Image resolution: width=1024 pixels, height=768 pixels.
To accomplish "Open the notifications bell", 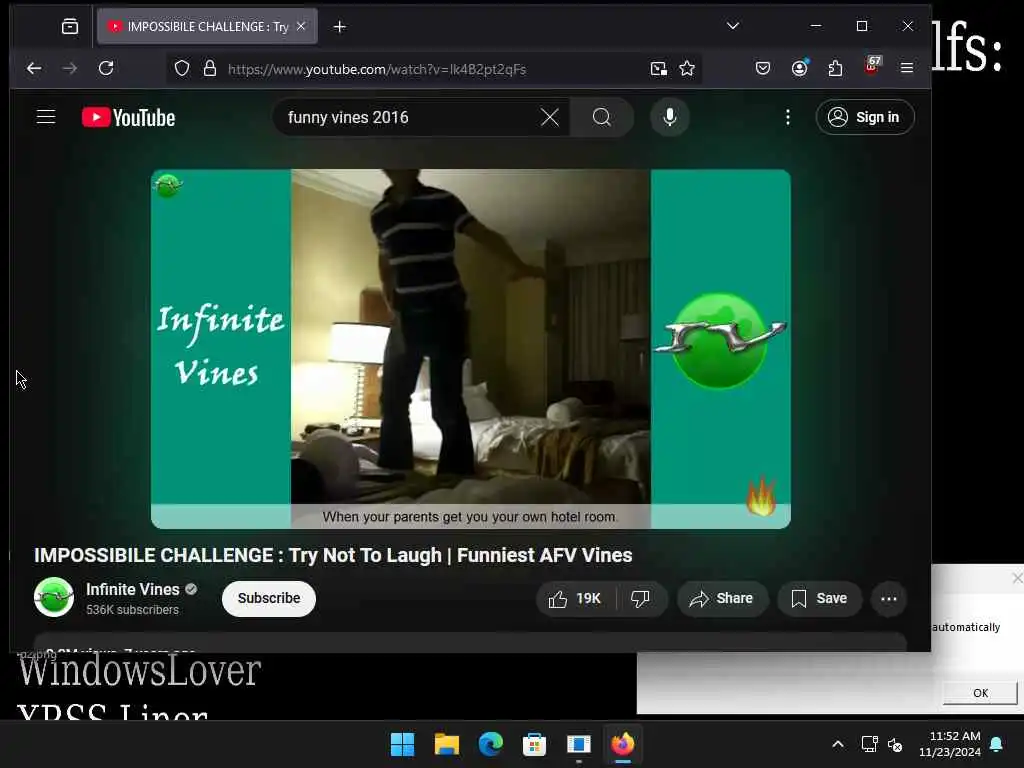I will [x=997, y=744].
